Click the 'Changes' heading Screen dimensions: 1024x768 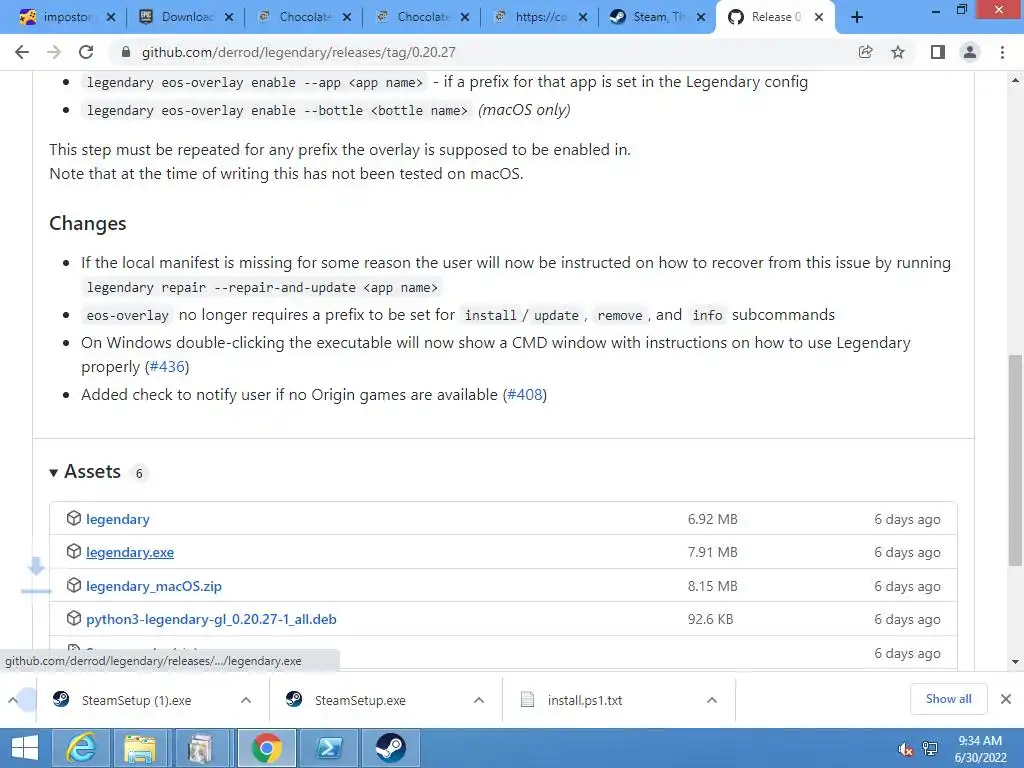click(x=88, y=223)
